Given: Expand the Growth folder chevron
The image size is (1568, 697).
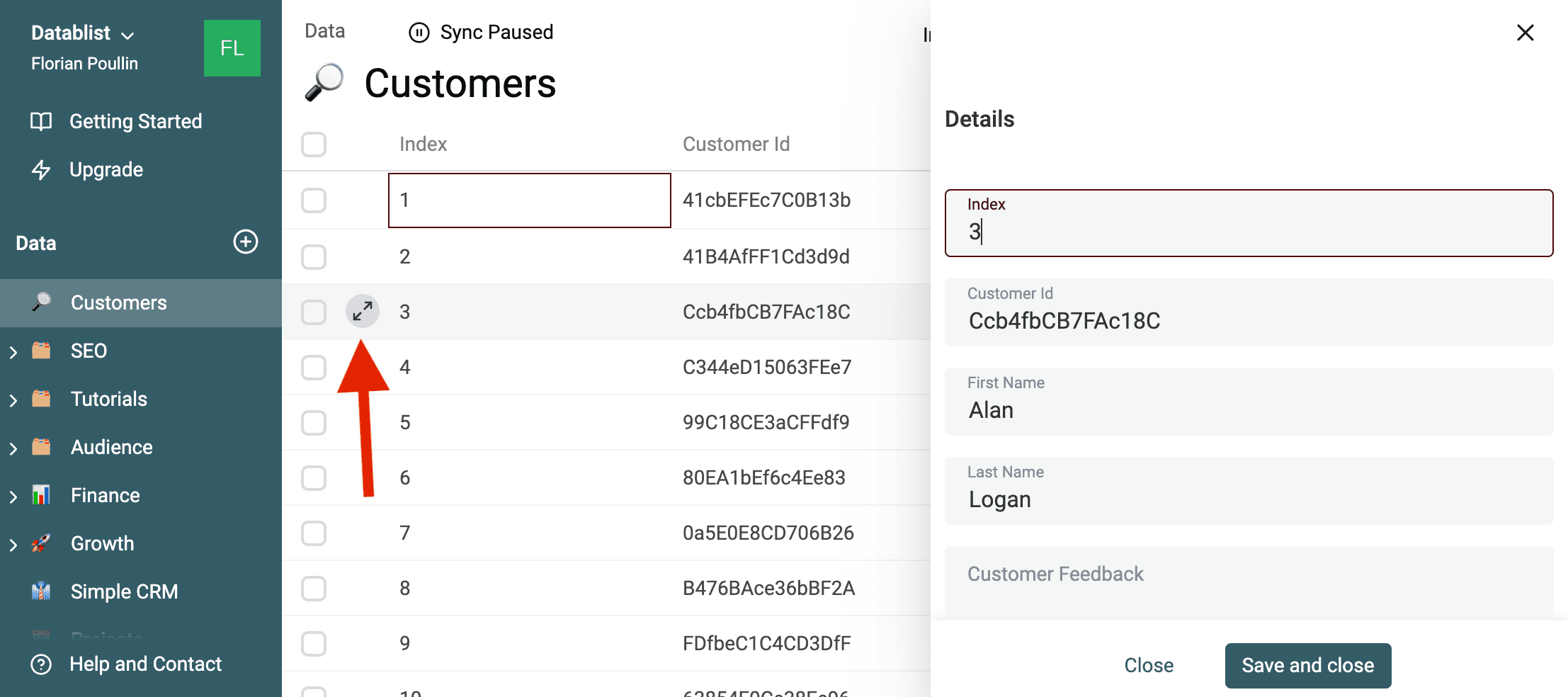Looking at the screenshot, I should [x=13, y=545].
